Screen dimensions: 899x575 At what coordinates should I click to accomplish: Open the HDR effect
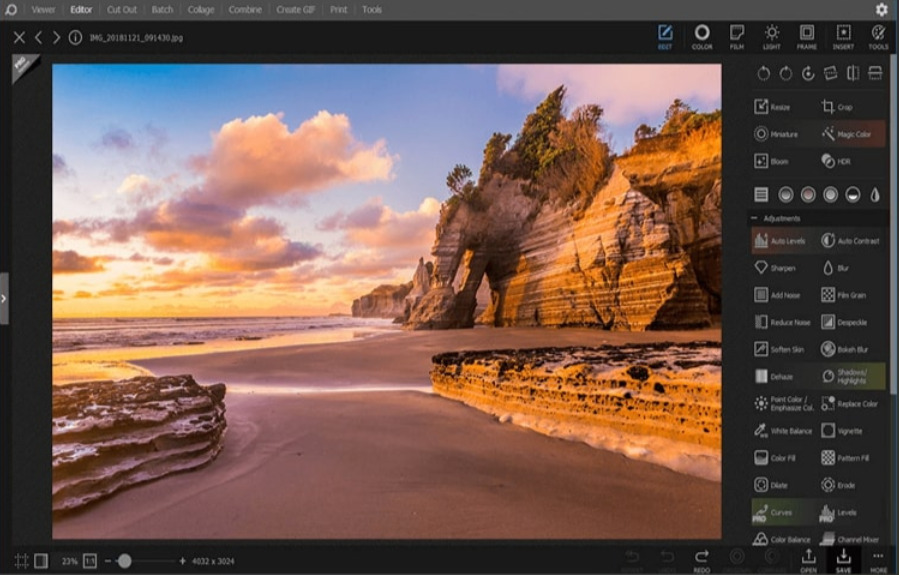click(x=836, y=160)
